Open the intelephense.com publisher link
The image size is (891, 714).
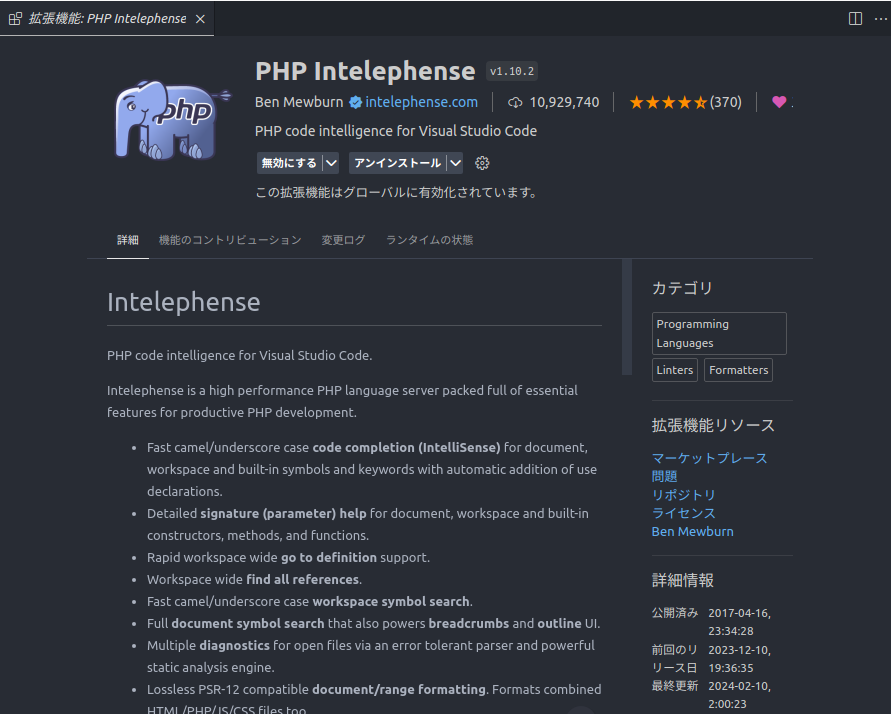click(x=422, y=102)
